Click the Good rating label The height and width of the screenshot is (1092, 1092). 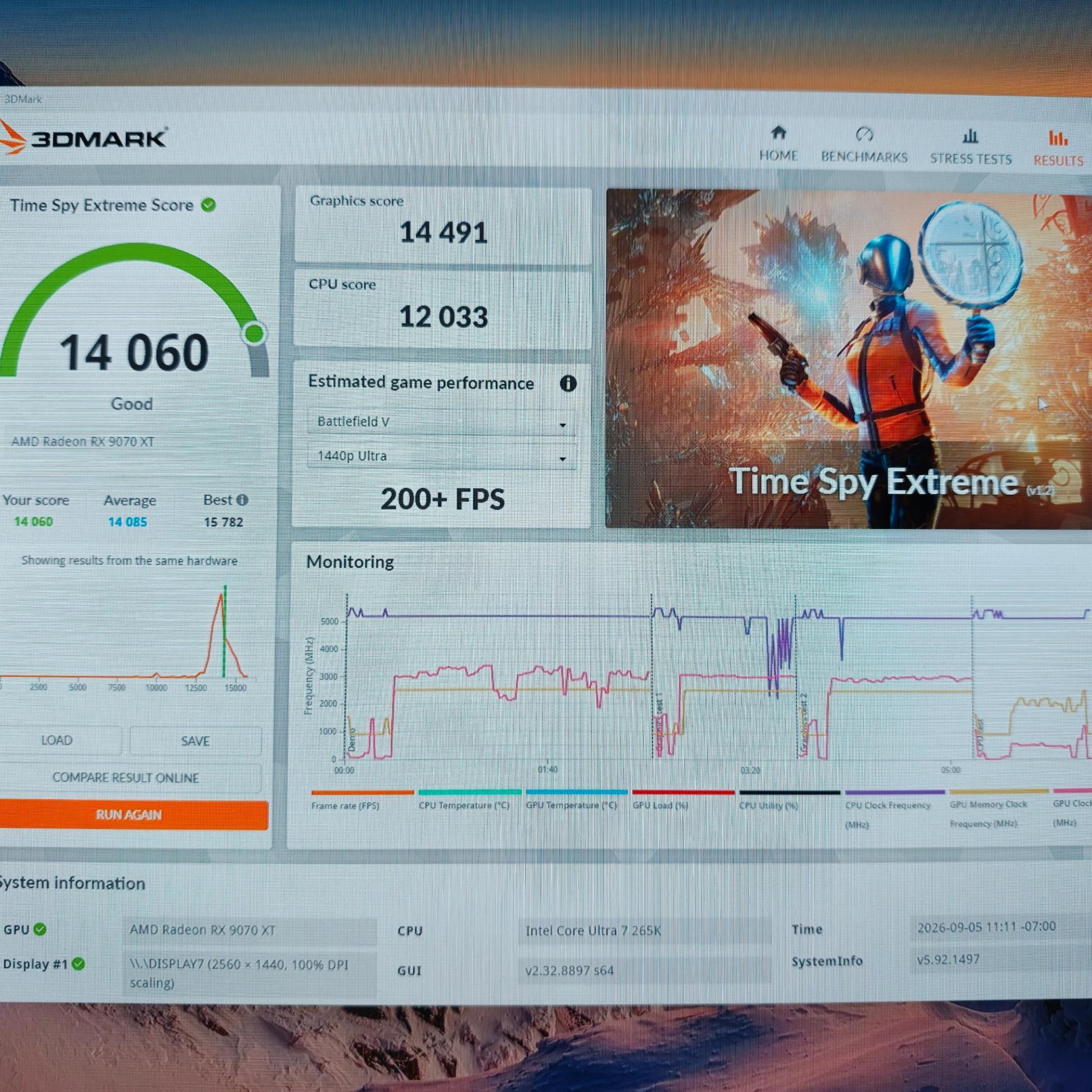coord(132,404)
